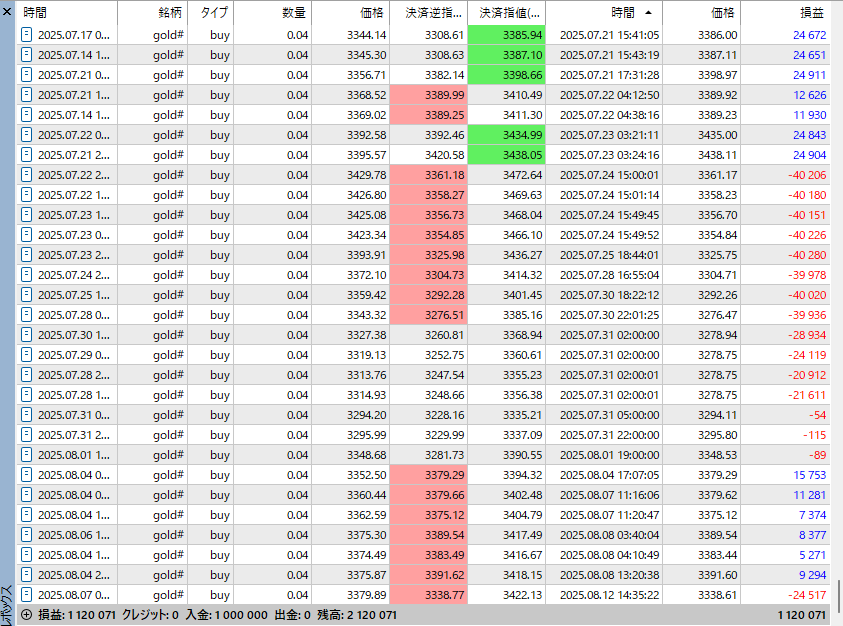The height and width of the screenshot is (626, 843).
Task: Click the trade icon in the 3313.76 row
Action: pyautogui.click(x=26, y=375)
